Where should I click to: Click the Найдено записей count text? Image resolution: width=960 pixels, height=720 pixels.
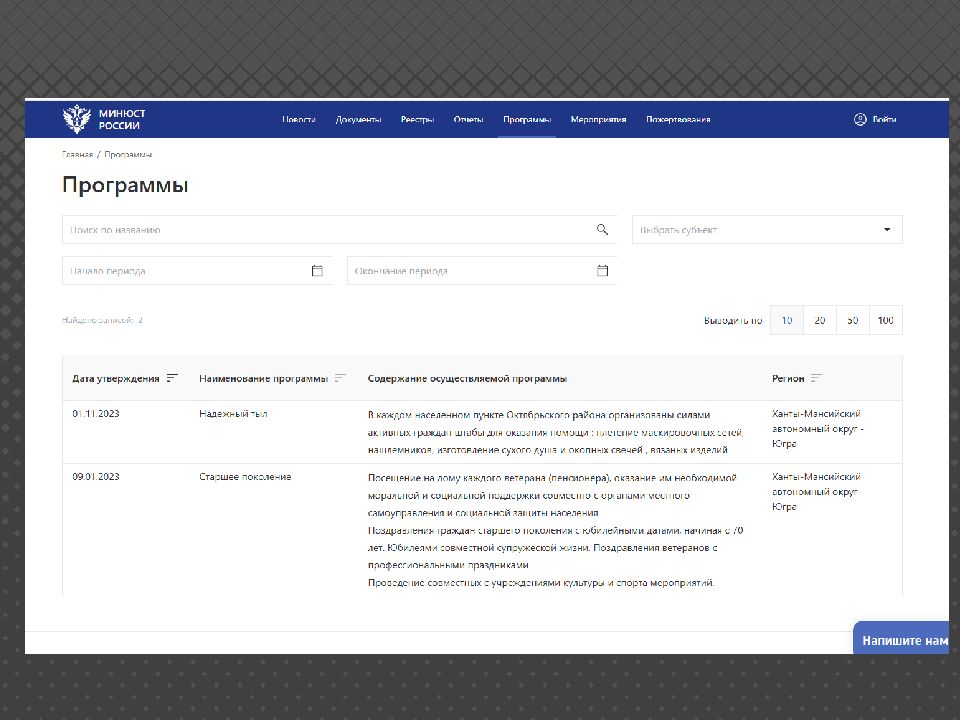coord(102,320)
